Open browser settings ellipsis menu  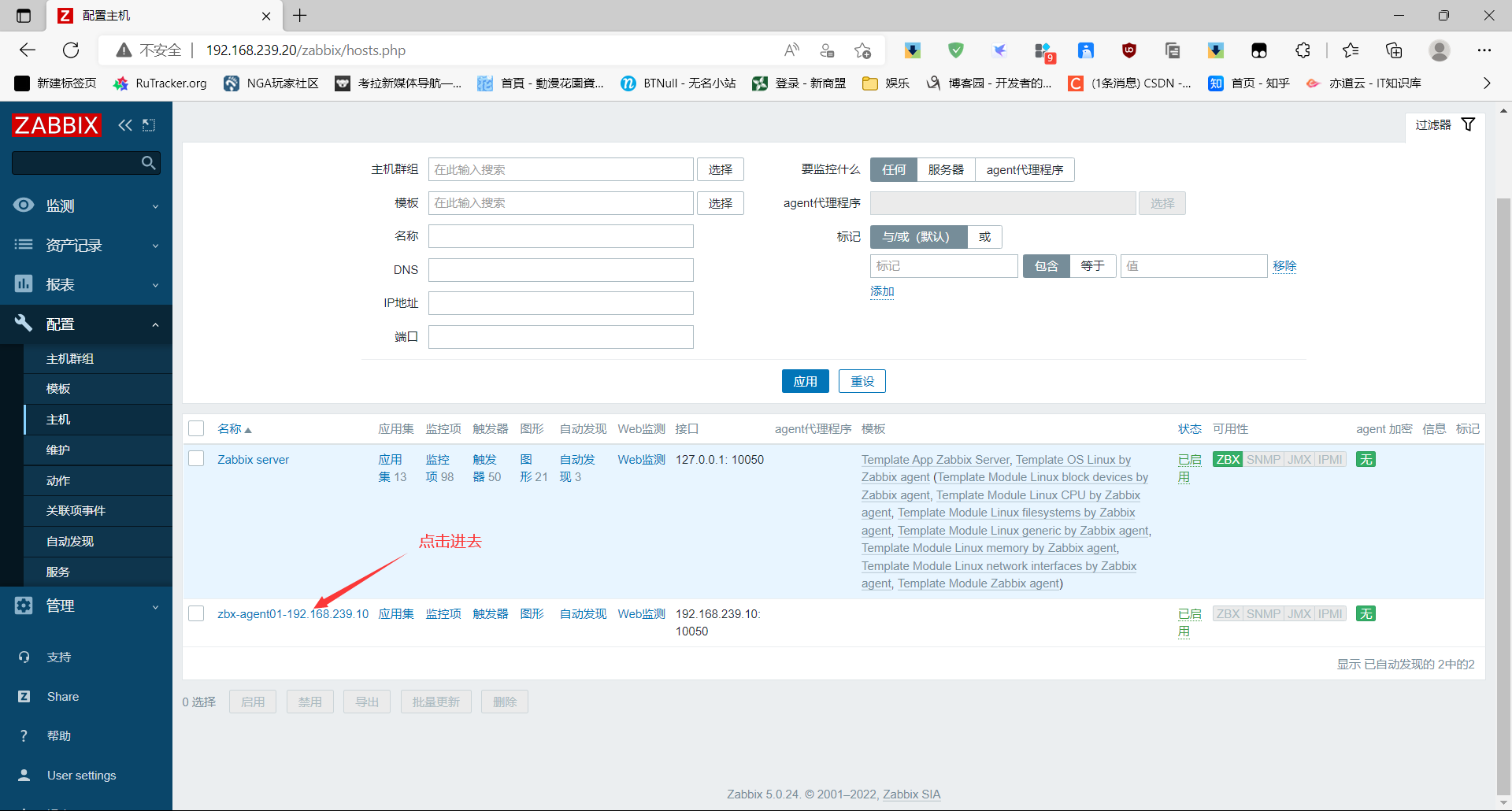click(x=1484, y=50)
